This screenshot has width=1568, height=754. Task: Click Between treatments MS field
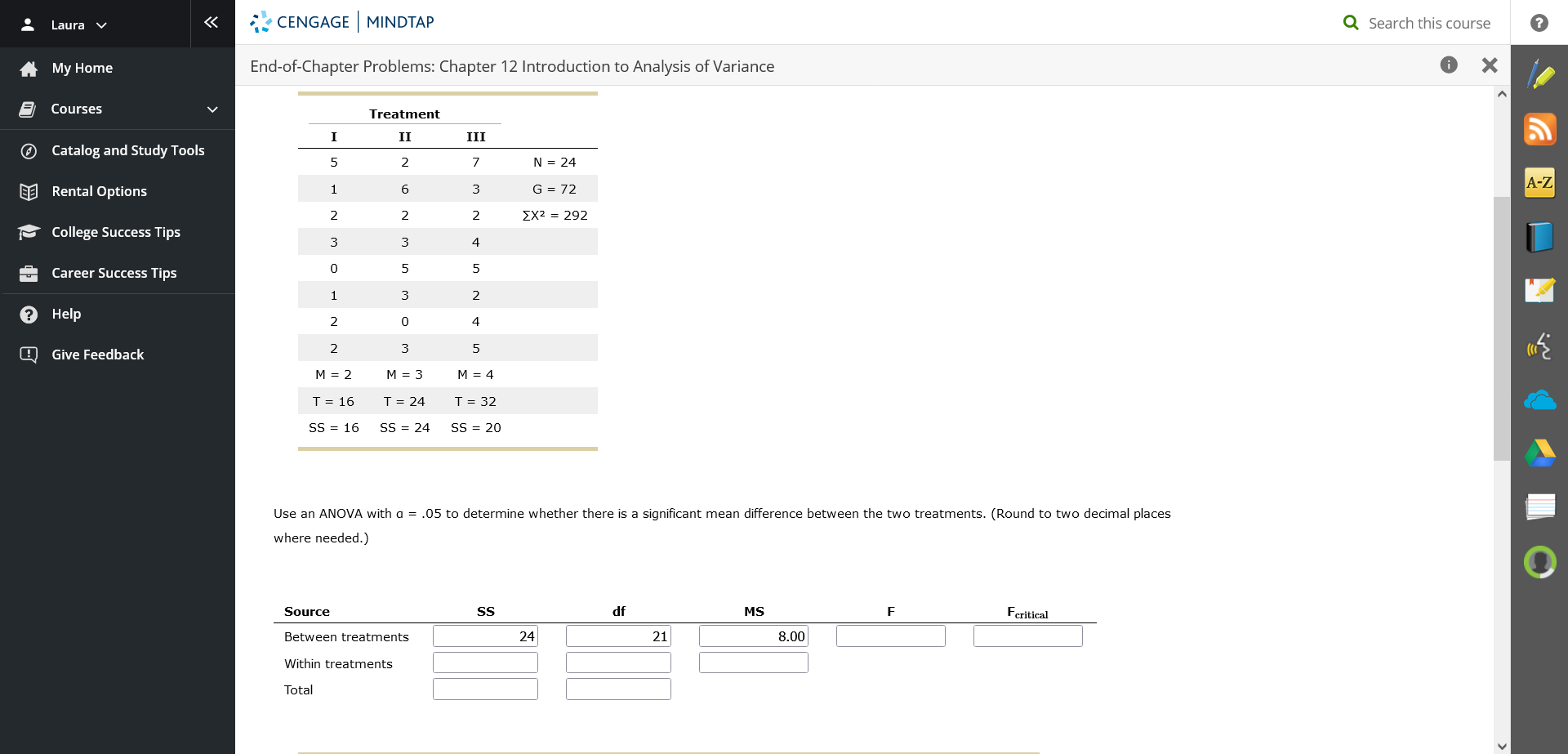[x=754, y=636]
